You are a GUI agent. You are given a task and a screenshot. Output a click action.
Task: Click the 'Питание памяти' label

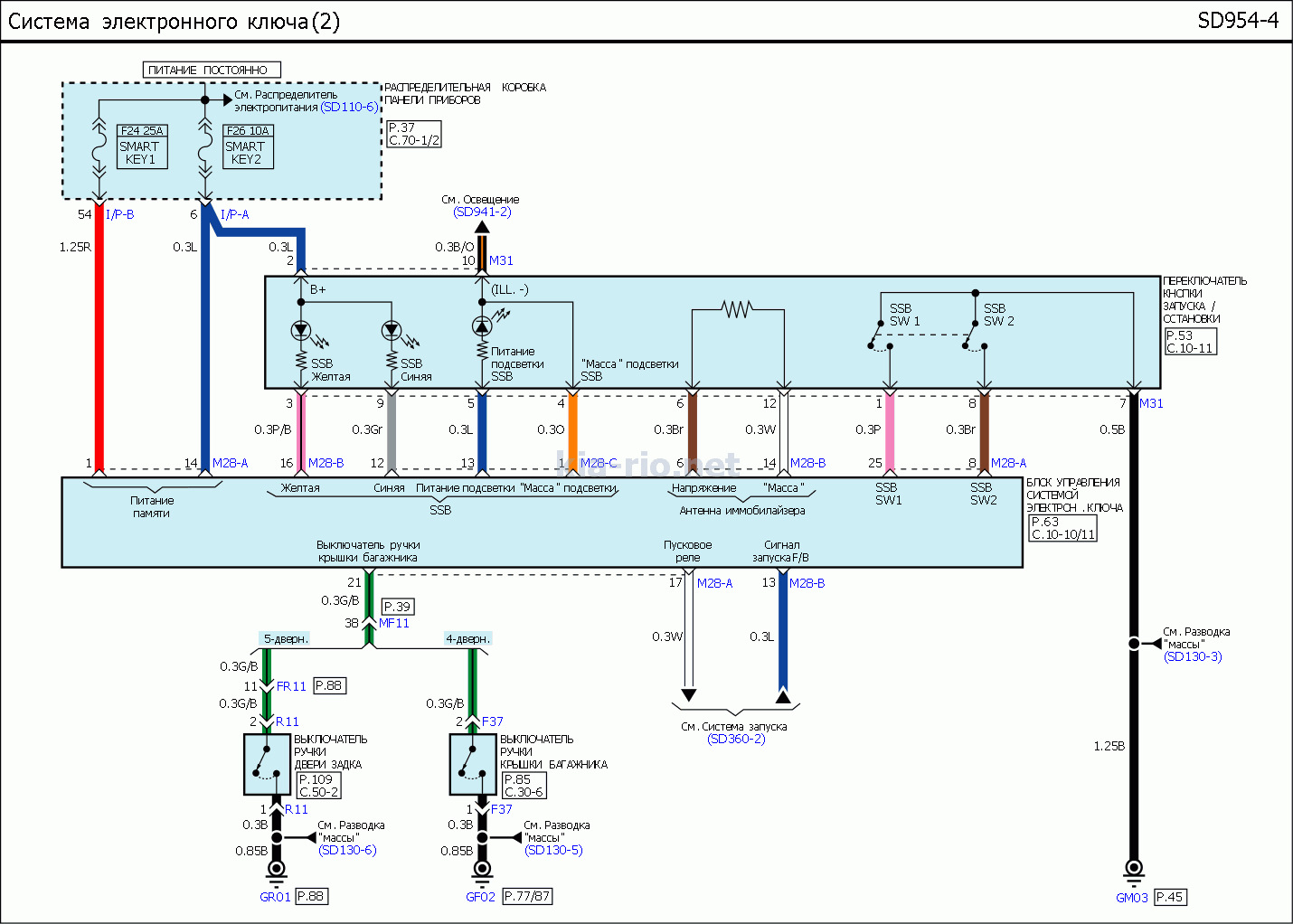pyautogui.click(x=151, y=506)
